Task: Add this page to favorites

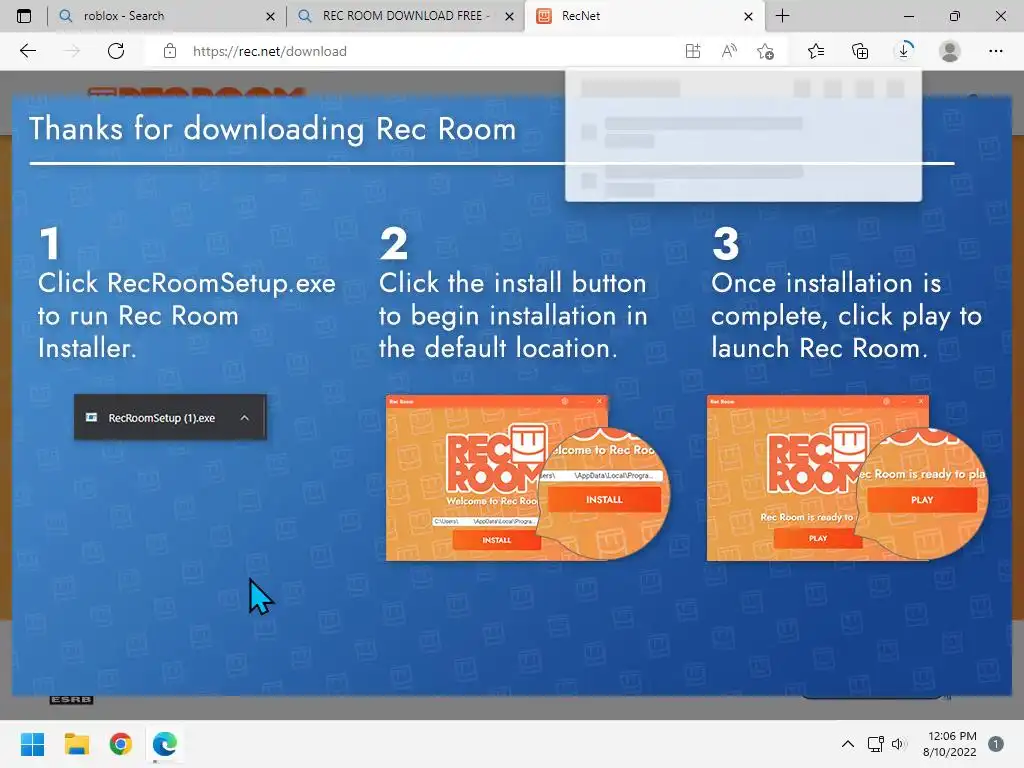Action: (765, 51)
